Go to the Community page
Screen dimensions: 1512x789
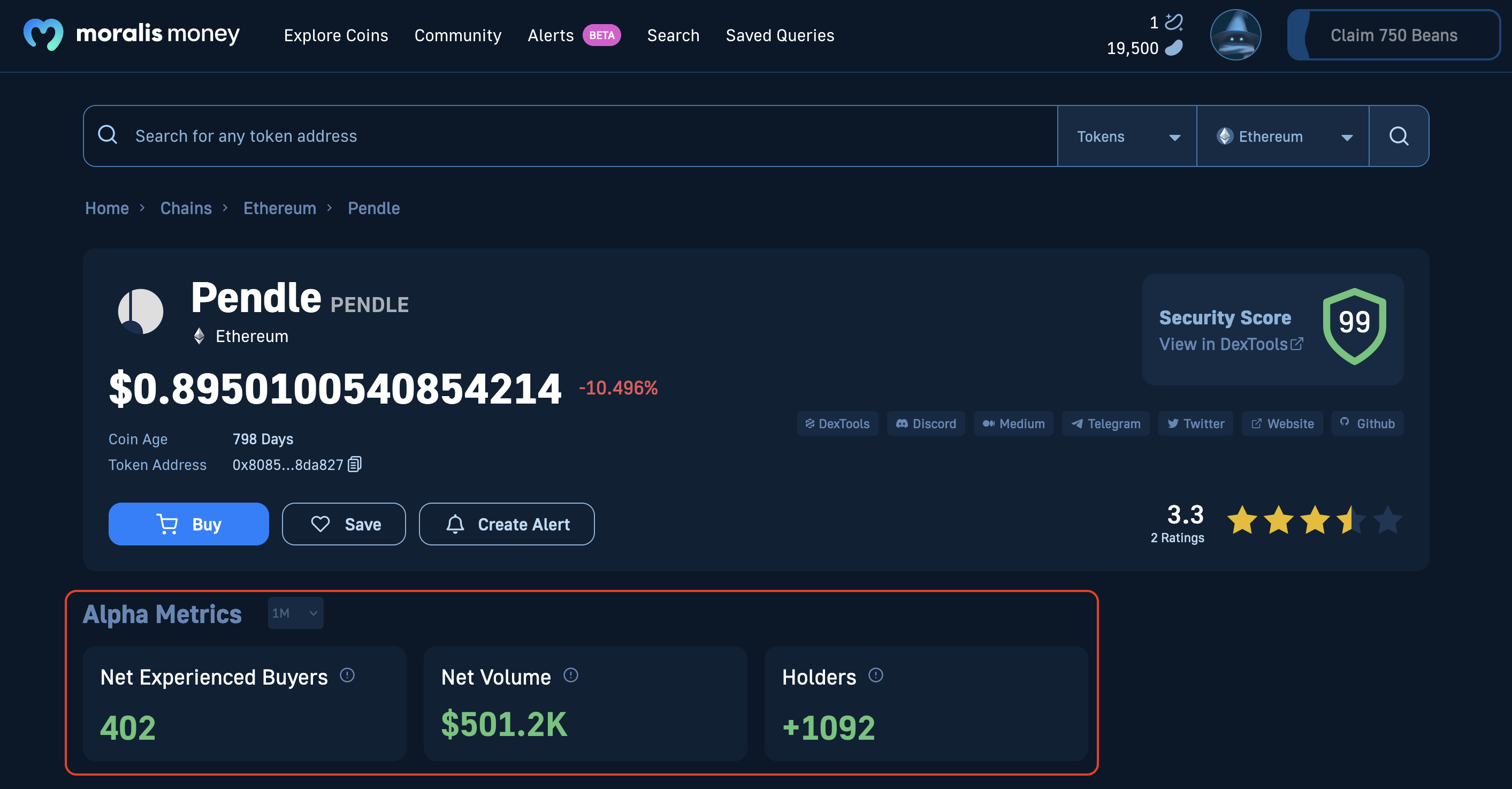click(x=458, y=35)
